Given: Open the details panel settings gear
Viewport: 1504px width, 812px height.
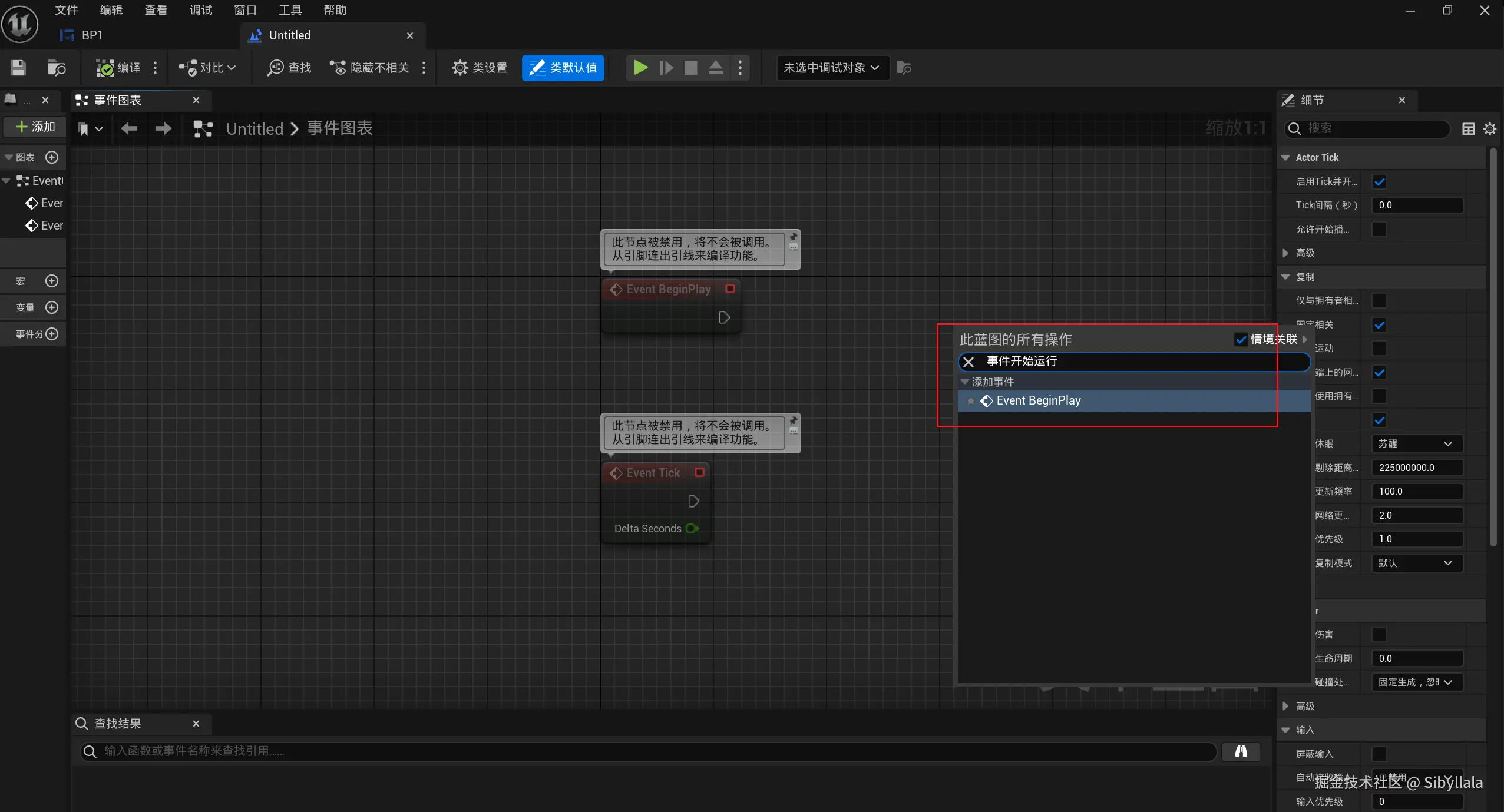Looking at the screenshot, I should click(1490, 128).
